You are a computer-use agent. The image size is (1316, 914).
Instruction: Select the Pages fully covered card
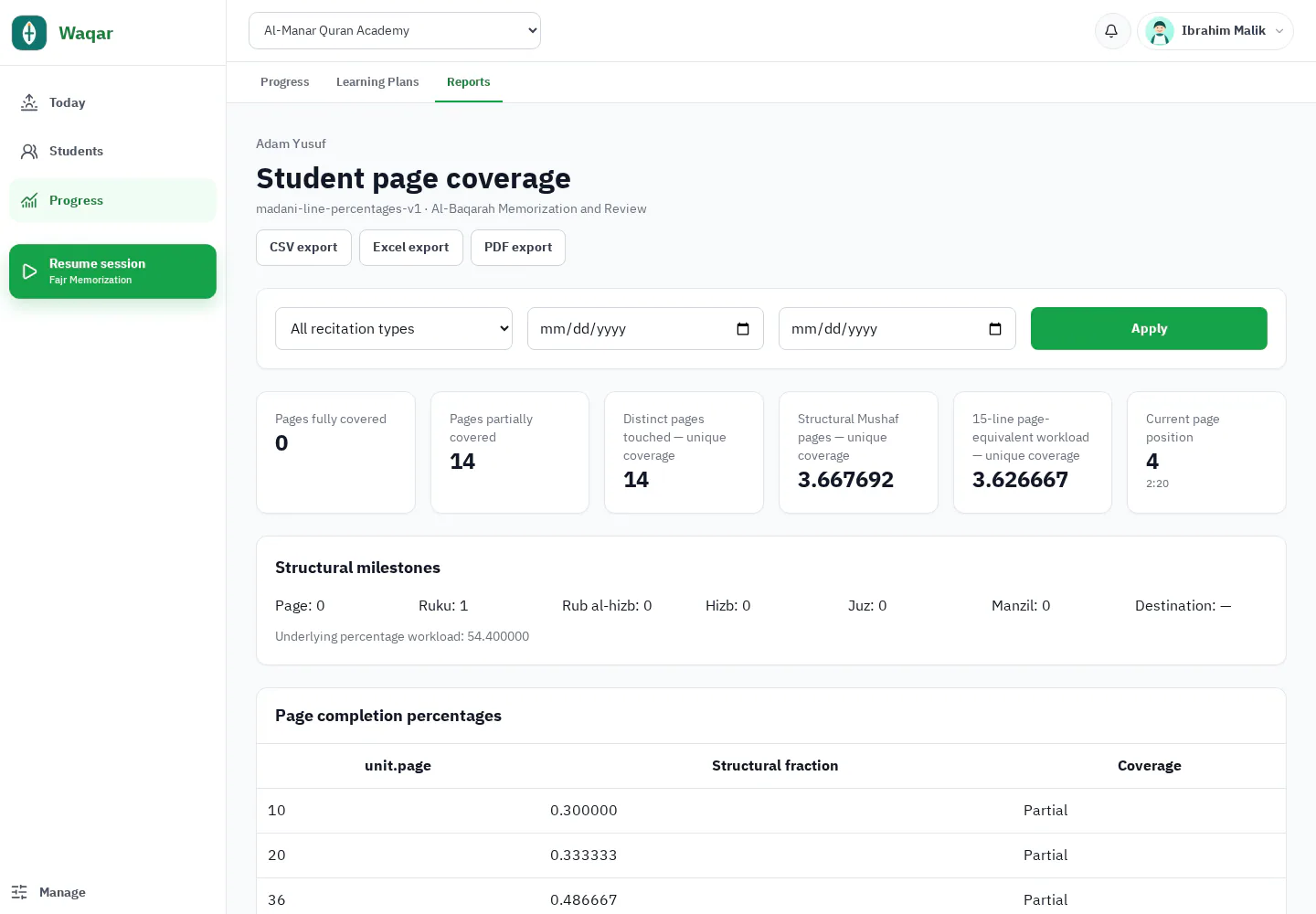[335, 452]
